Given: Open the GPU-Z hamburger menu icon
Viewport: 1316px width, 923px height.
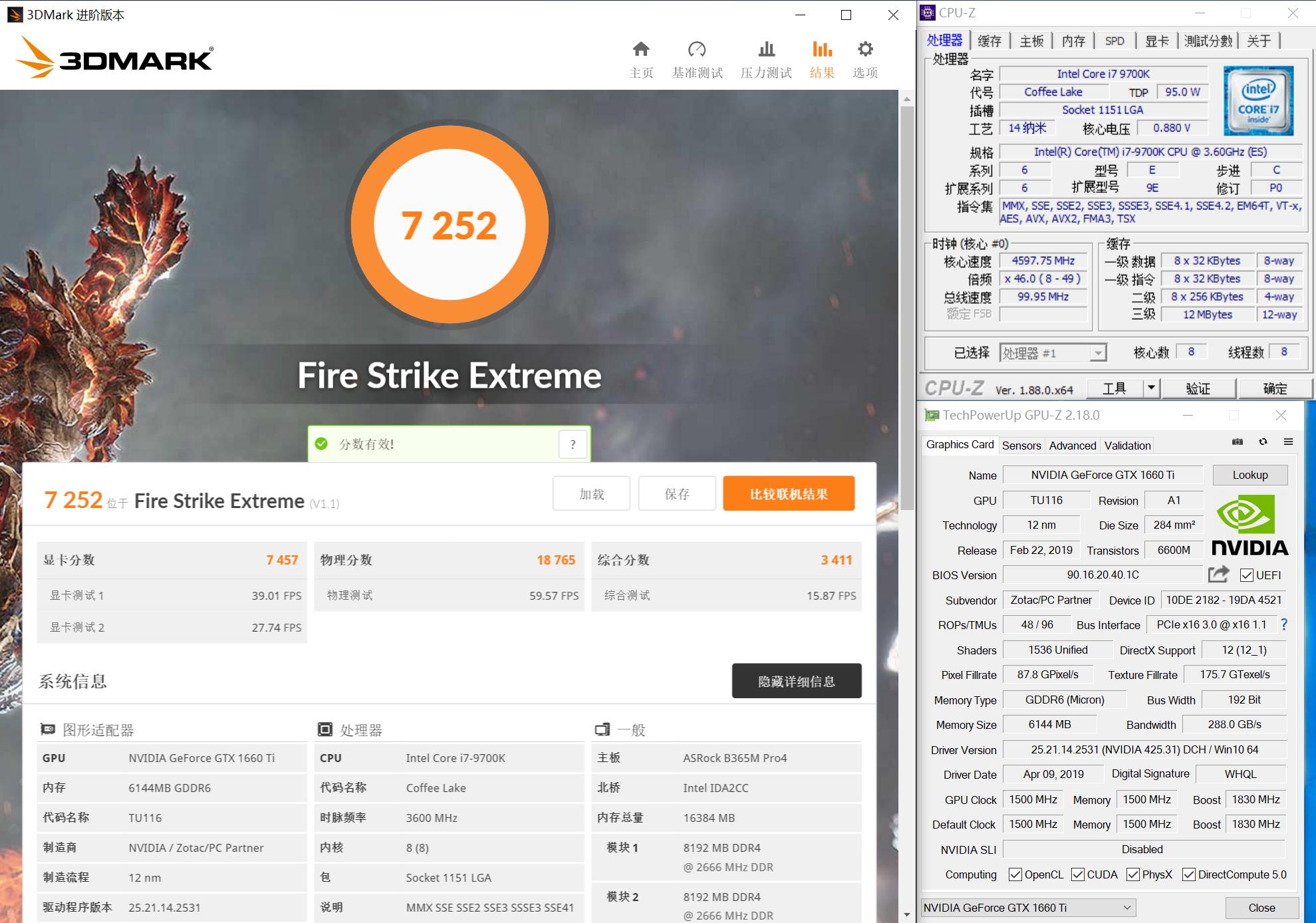Looking at the screenshot, I should click(1289, 442).
